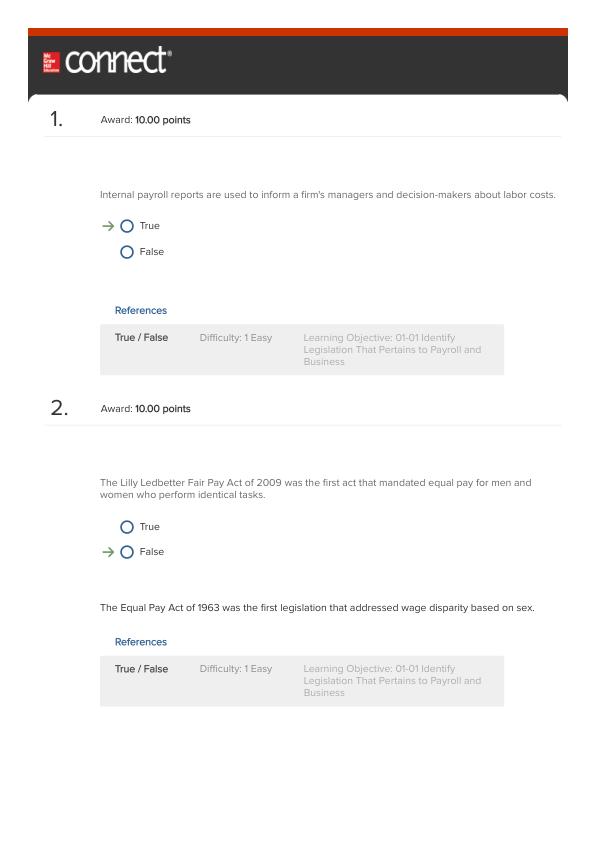Image resolution: width=595 pixels, height=841 pixels.
Task: Click Difficulty: 1 Easy under question 2
Action: 236,669
